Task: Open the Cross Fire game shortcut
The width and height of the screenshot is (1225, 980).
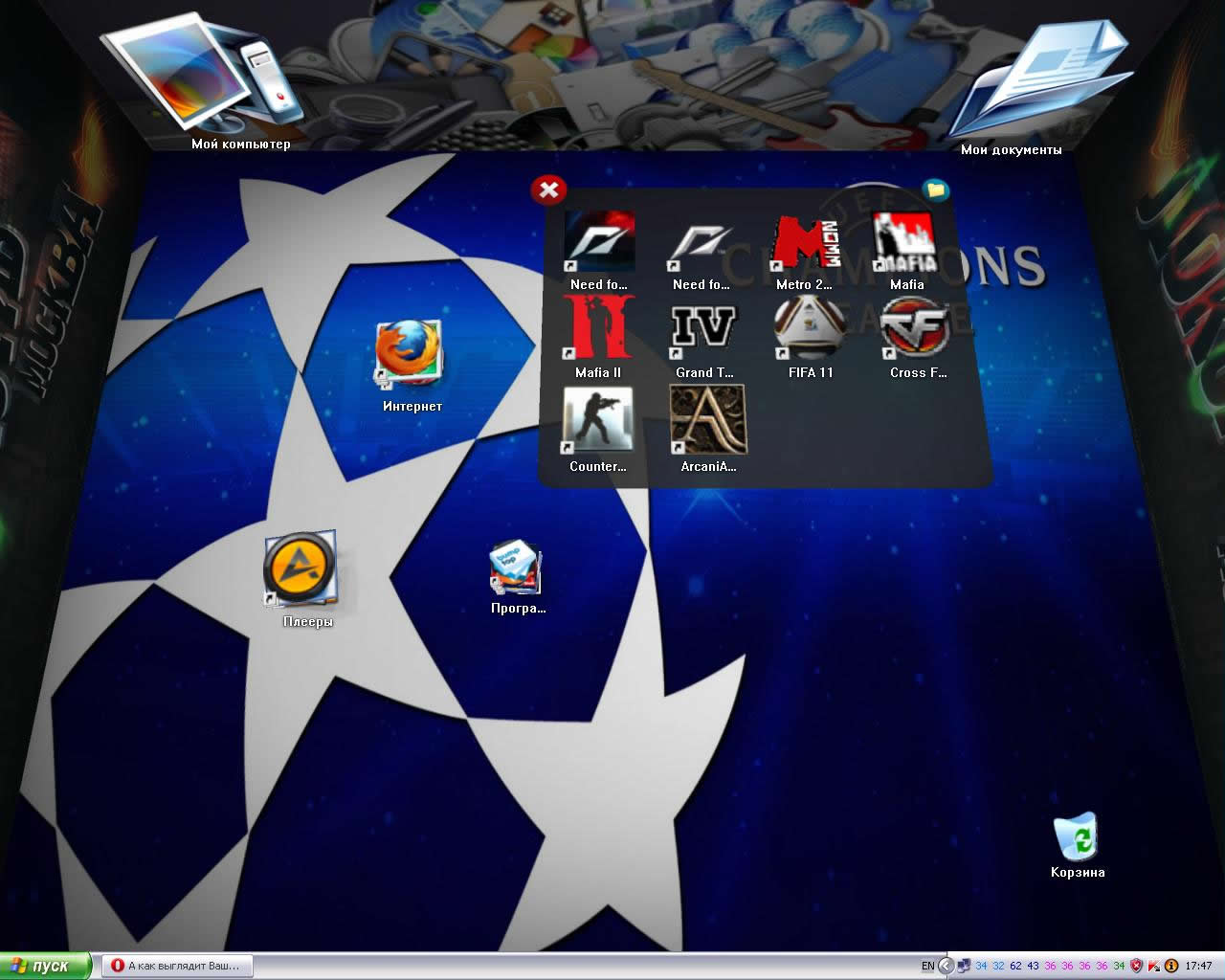Action: point(916,328)
